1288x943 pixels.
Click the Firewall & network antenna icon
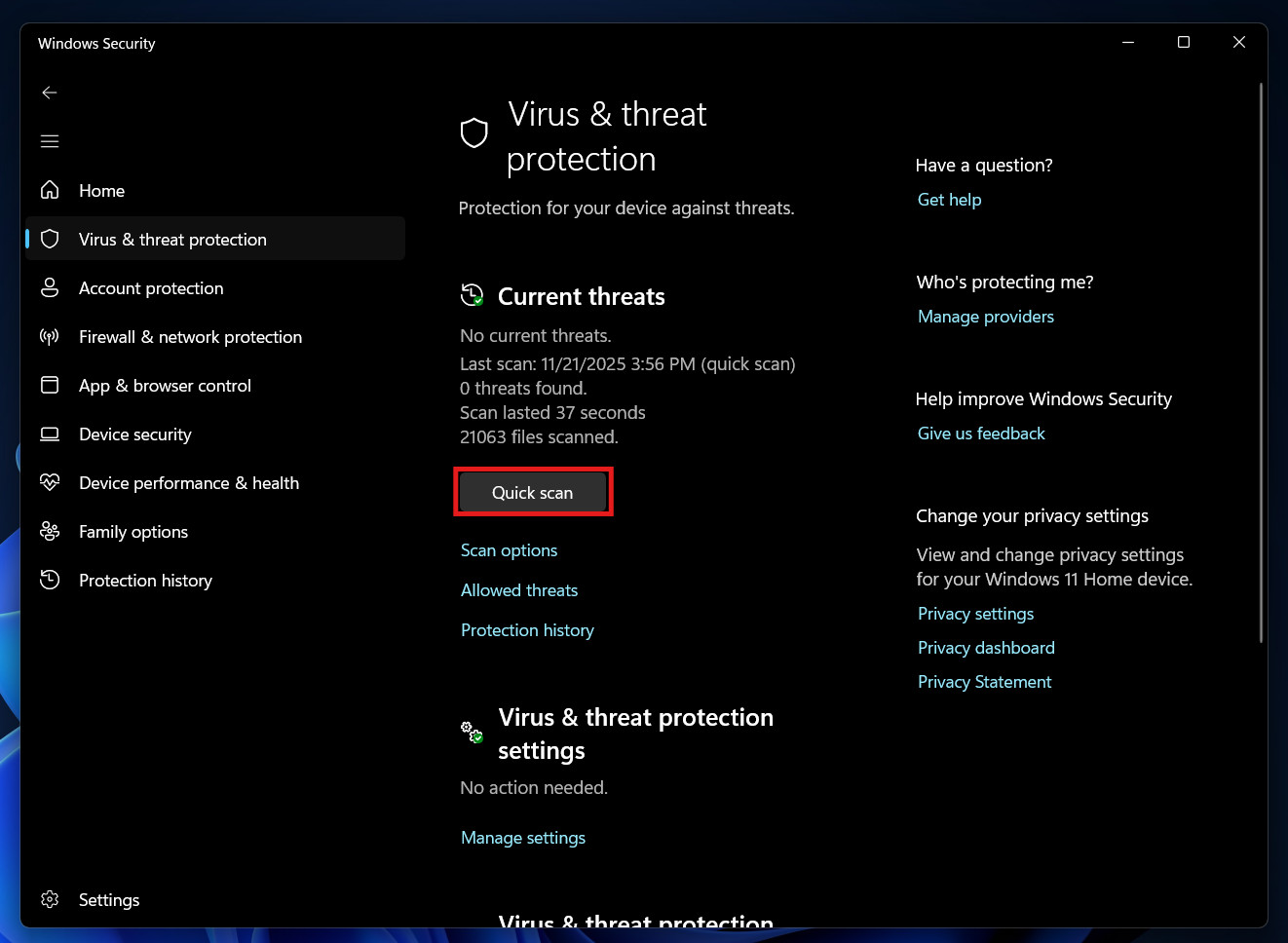(x=50, y=337)
